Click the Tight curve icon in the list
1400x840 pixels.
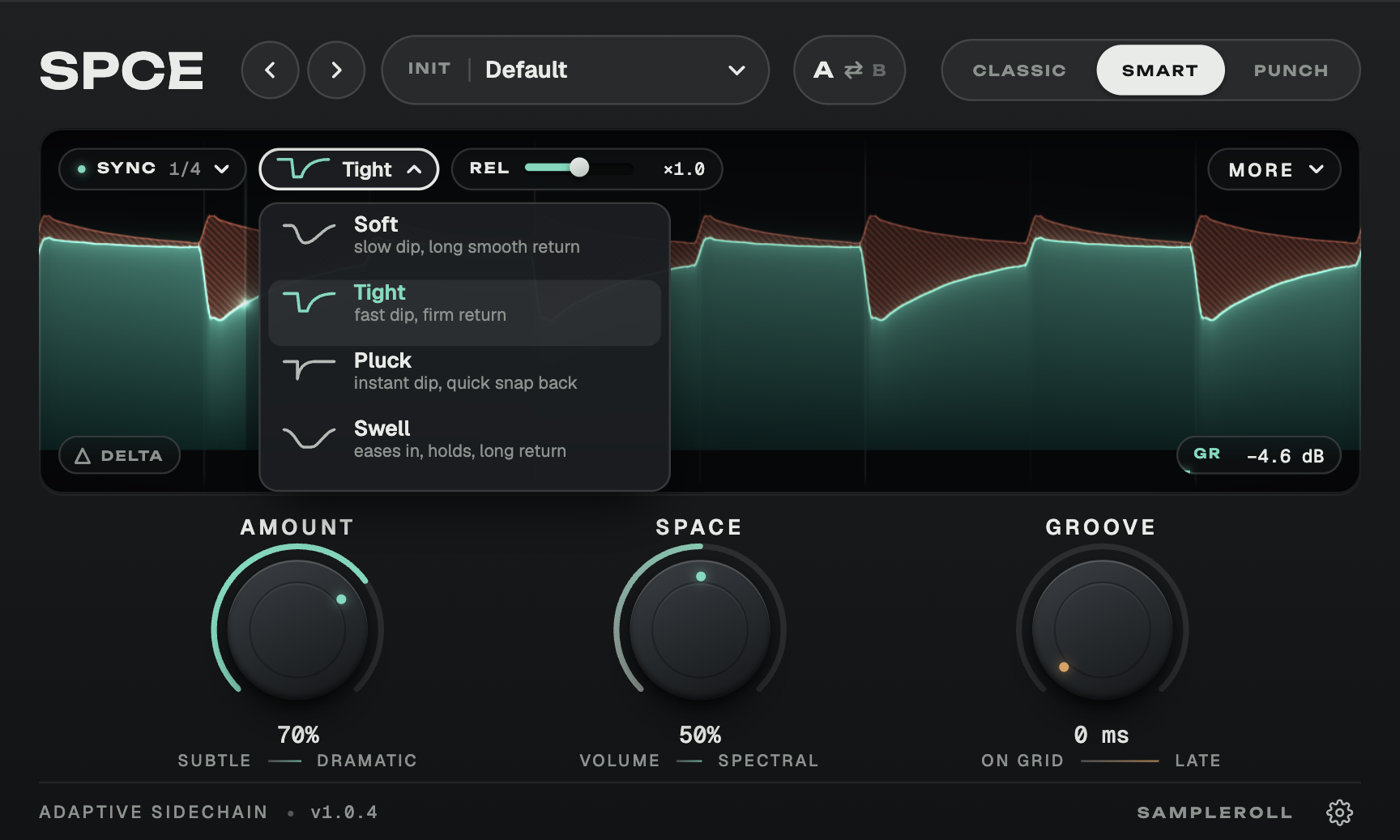coord(309,302)
